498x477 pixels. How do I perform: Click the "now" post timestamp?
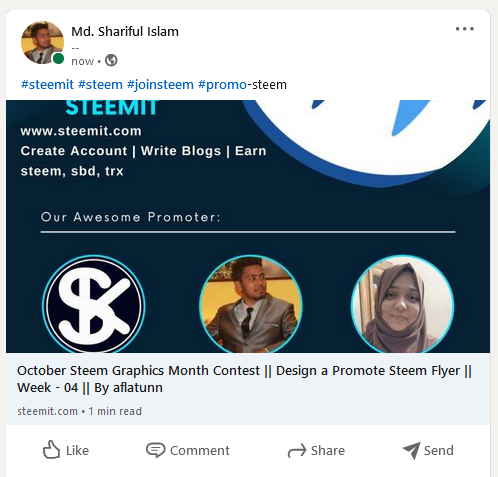point(82,61)
